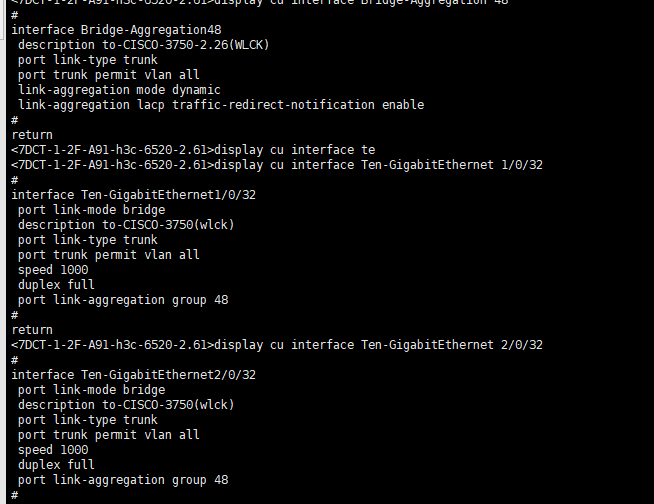
Task: Click the description line under Ten-GigabitEthernet1/0/32
Action: tap(126, 225)
